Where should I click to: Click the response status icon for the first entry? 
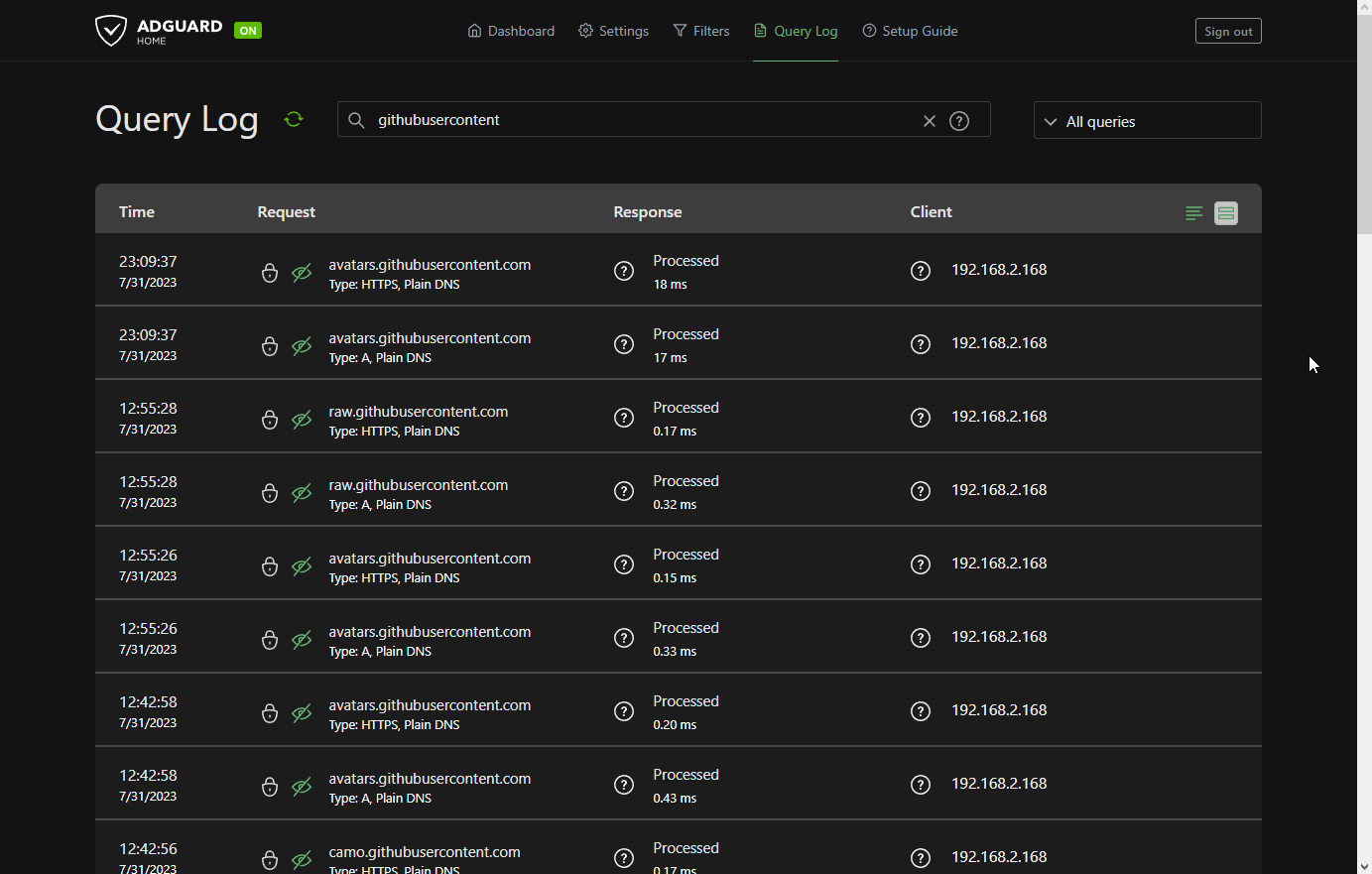pyautogui.click(x=624, y=270)
